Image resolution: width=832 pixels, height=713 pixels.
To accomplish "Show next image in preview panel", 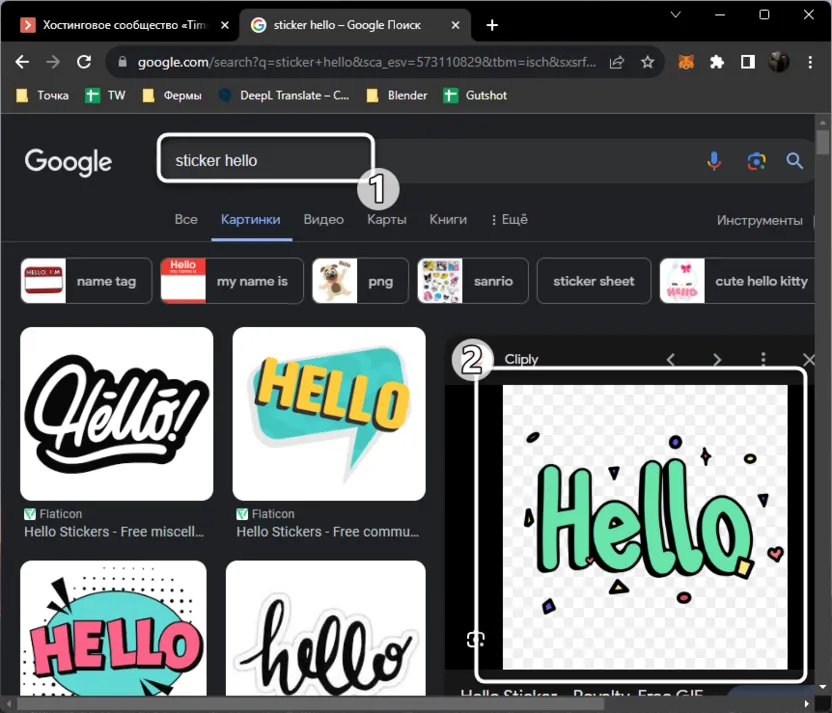I will pyautogui.click(x=717, y=360).
